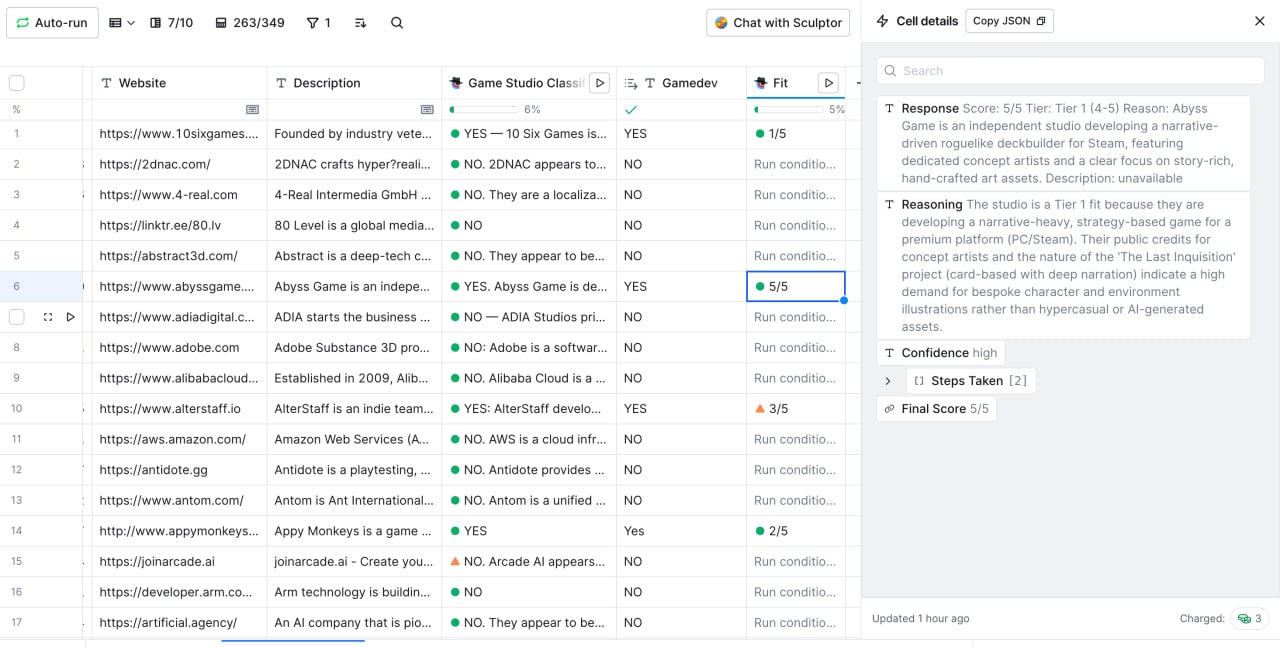Run the Fit column play button
The width and height of the screenshot is (1280, 647).
(x=827, y=83)
